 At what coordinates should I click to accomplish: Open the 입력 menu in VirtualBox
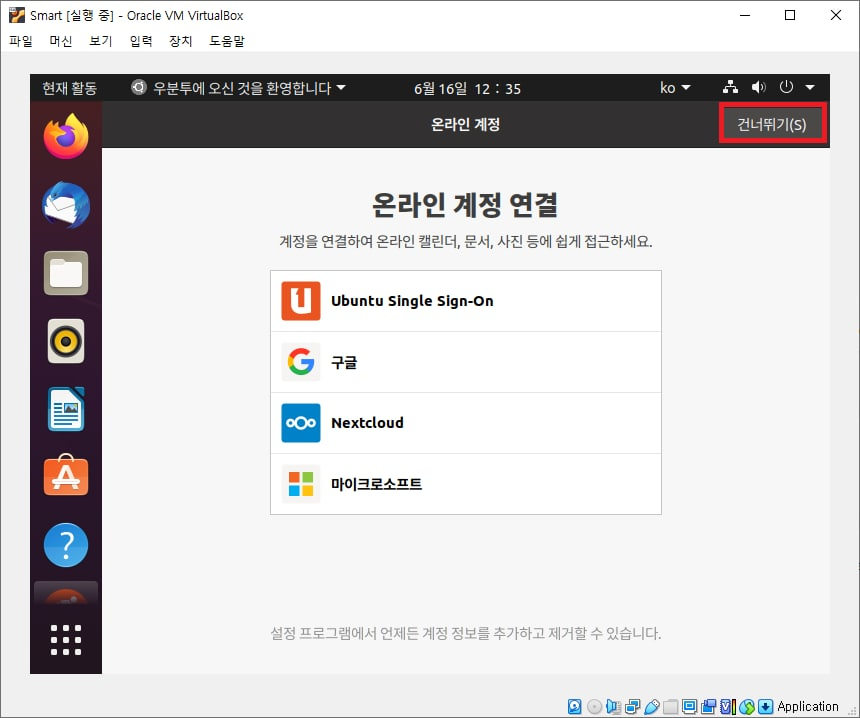point(141,41)
